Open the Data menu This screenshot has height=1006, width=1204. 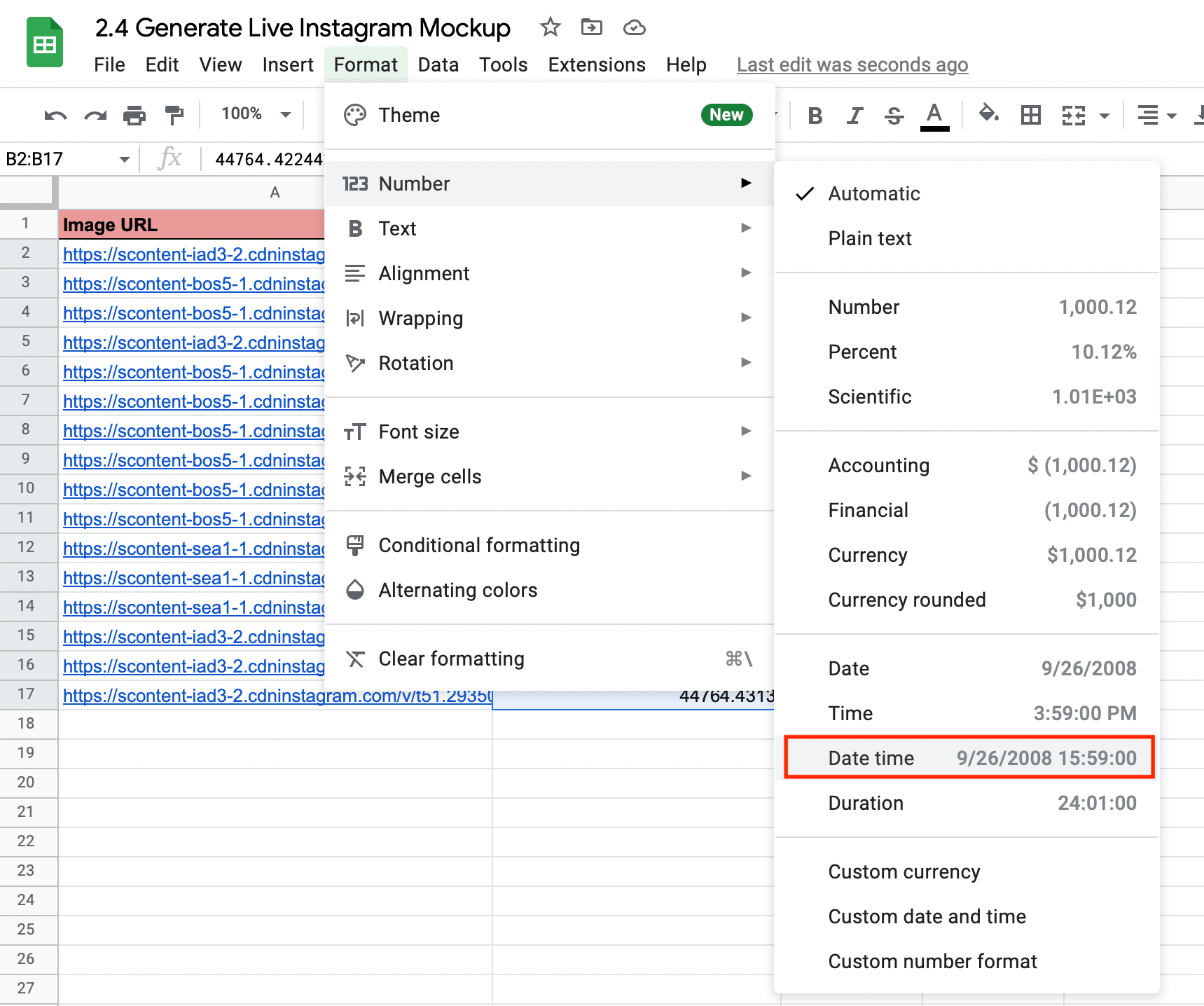[x=438, y=64]
